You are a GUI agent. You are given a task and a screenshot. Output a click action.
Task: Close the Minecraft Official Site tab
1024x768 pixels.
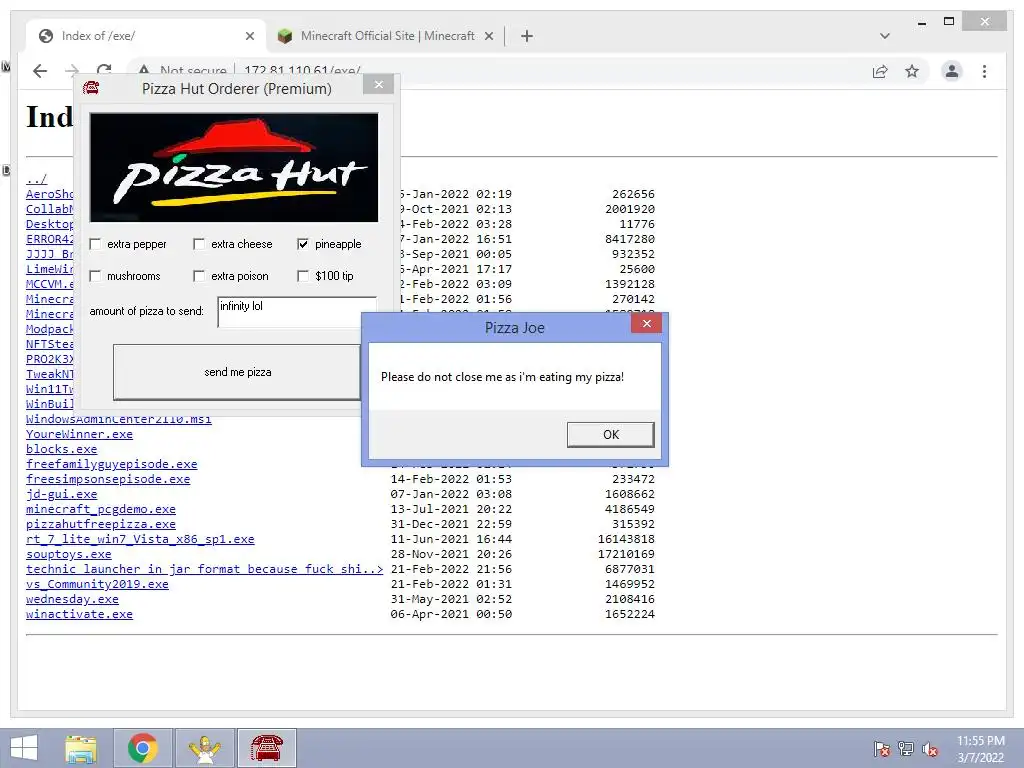(488, 36)
